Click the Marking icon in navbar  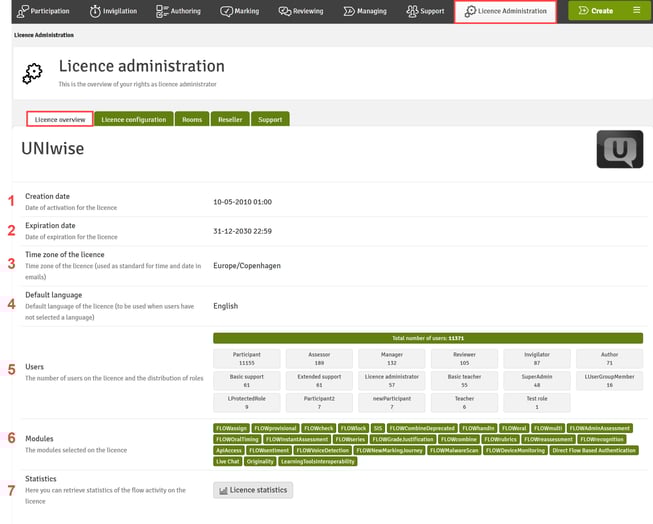(x=227, y=11)
